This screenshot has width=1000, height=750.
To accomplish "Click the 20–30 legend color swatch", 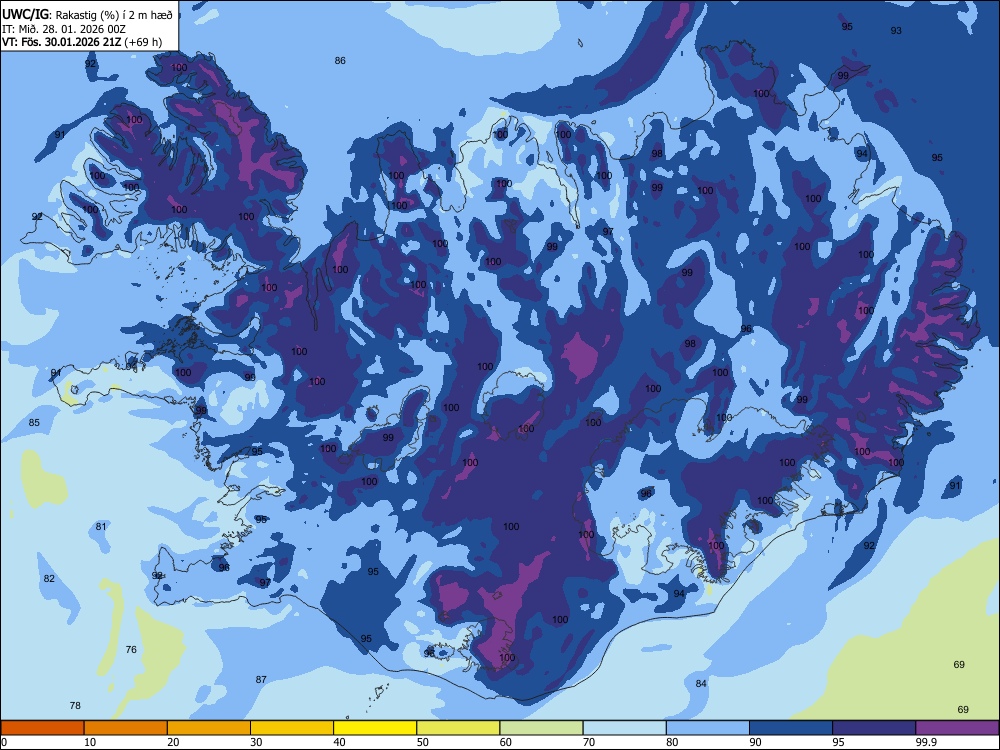I will (x=209, y=728).
